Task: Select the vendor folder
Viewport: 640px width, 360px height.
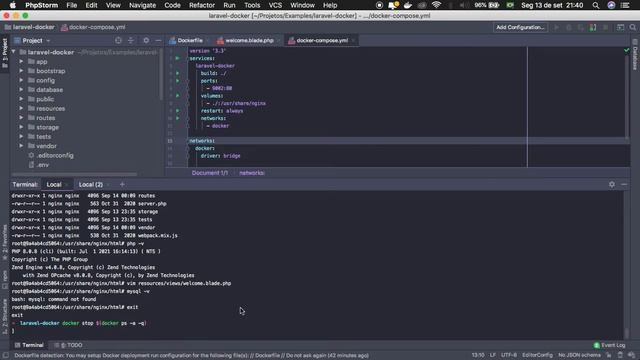Action: (46, 146)
